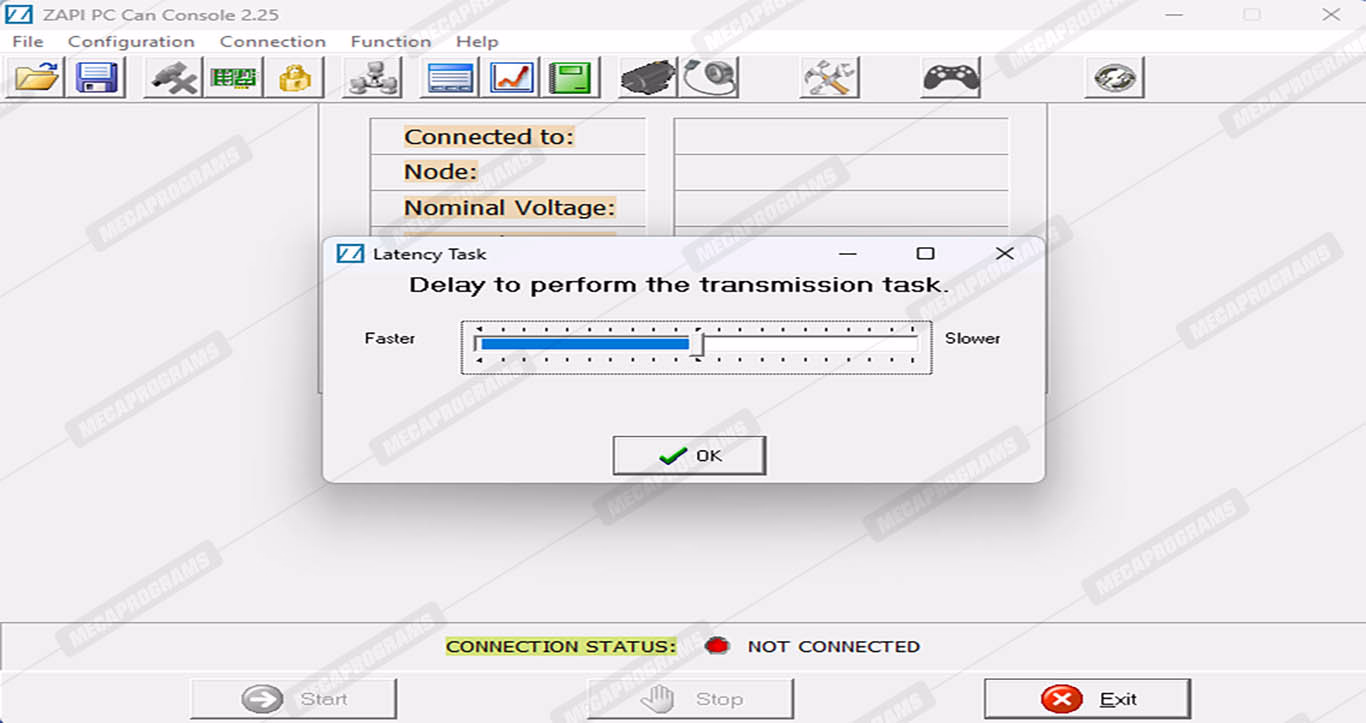Screen dimensions: 1366x723
Task: Click the 'Delay to perform the transmission task.' text
Action: coord(679,285)
